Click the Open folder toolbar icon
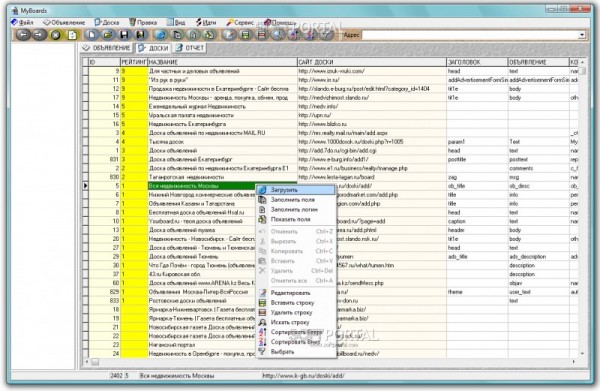 click(x=108, y=35)
